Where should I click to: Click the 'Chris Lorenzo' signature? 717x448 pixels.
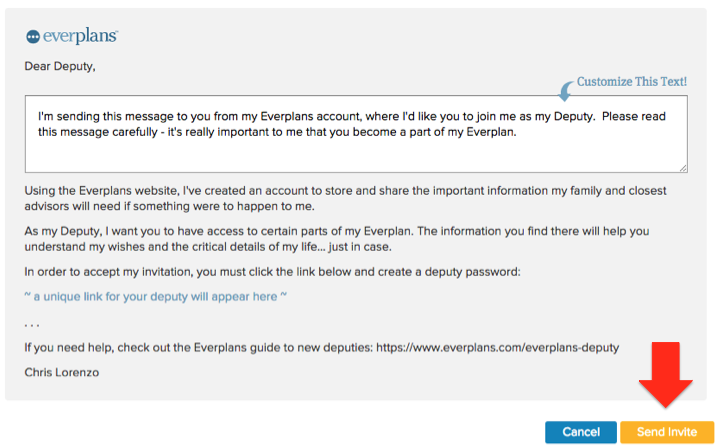tap(65, 372)
